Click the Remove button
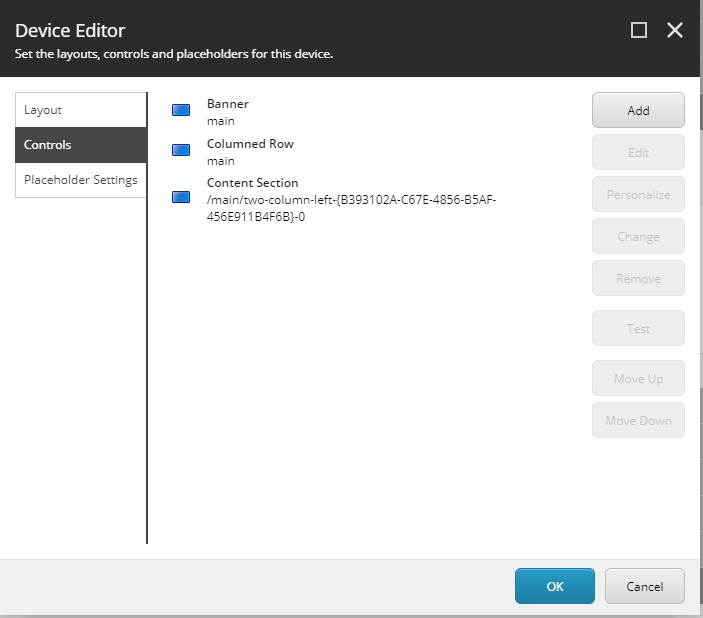Viewport: 703px width, 618px height. (x=638, y=279)
